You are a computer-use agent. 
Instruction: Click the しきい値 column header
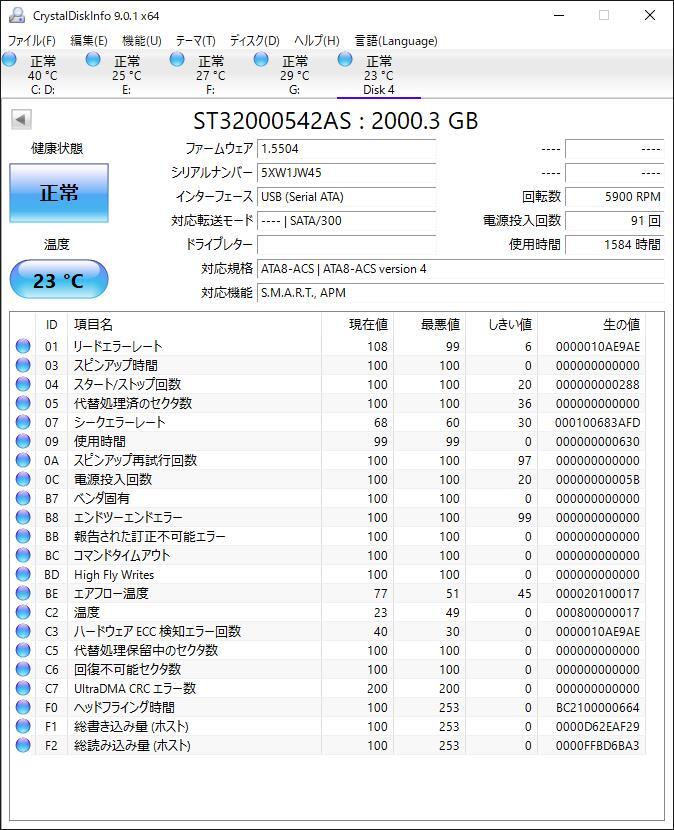coord(501,324)
